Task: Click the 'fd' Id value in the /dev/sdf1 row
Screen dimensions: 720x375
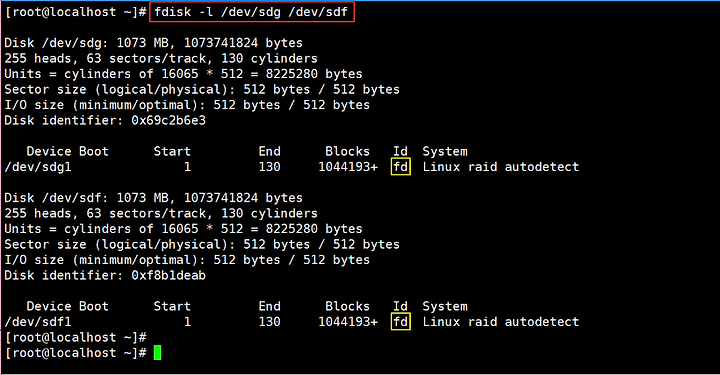Action: pos(400,322)
